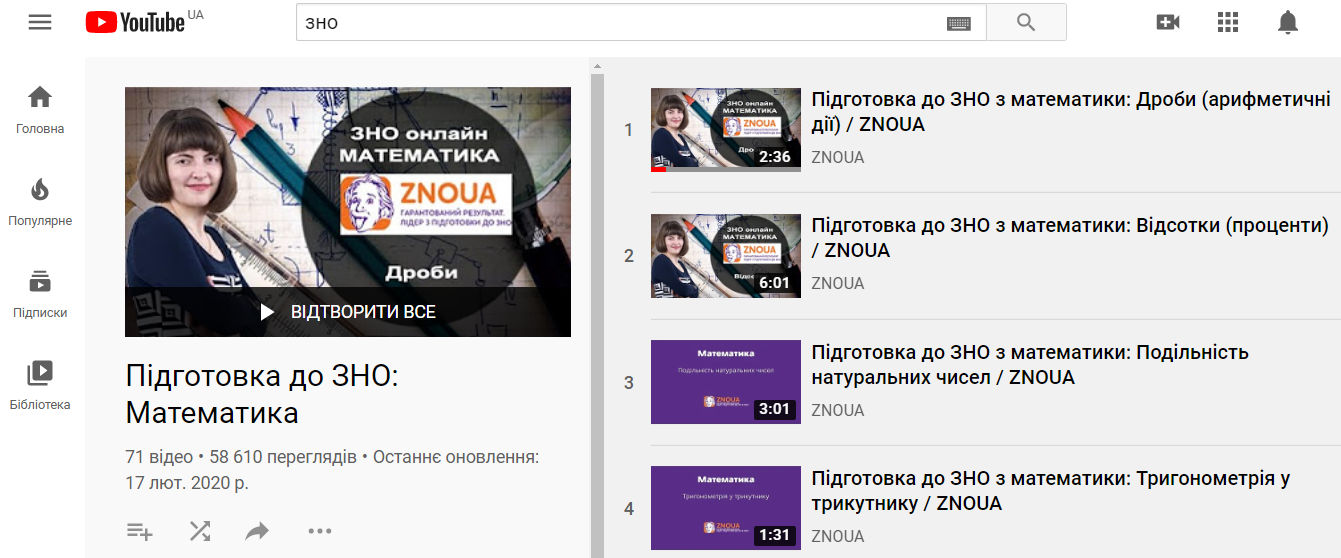The image size is (1341, 558).
Task: Open Тригонометрія у трикутнику video title
Action: tap(1051, 491)
